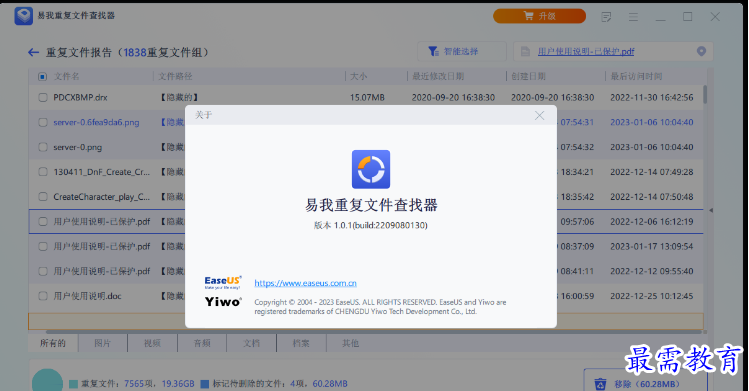
Task: Check the 130411_DnF_Create_Cr... checkbox
Action: (43, 172)
